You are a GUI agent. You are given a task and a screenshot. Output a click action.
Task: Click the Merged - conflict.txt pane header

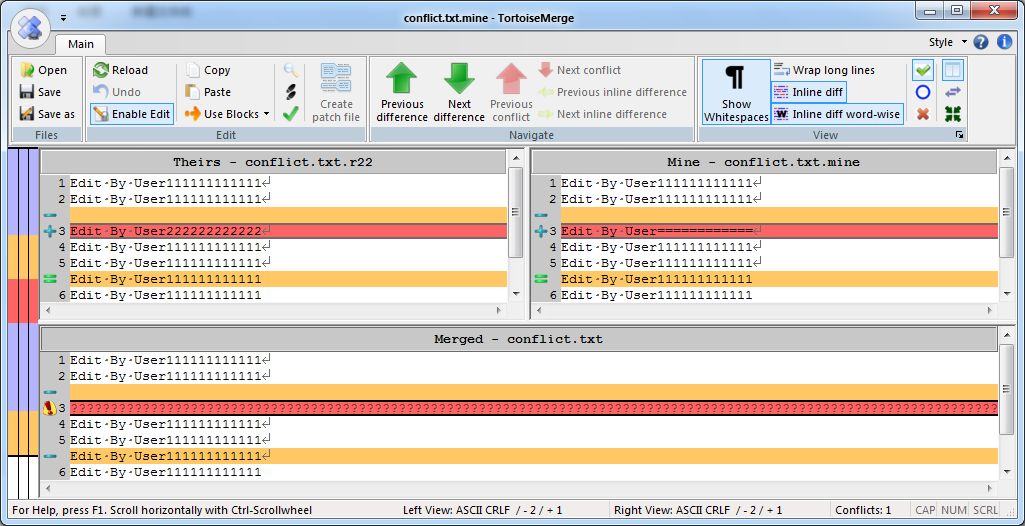[x=518, y=339]
